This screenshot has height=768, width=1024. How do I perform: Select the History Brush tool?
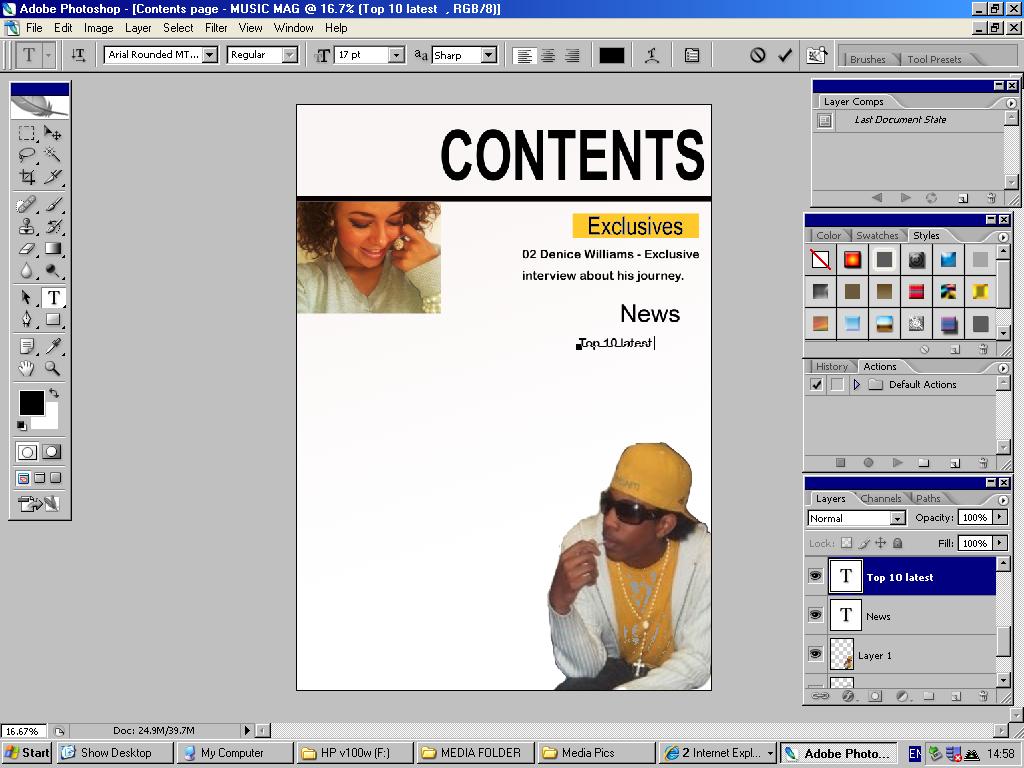pyautogui.click(x=53, y=227)
